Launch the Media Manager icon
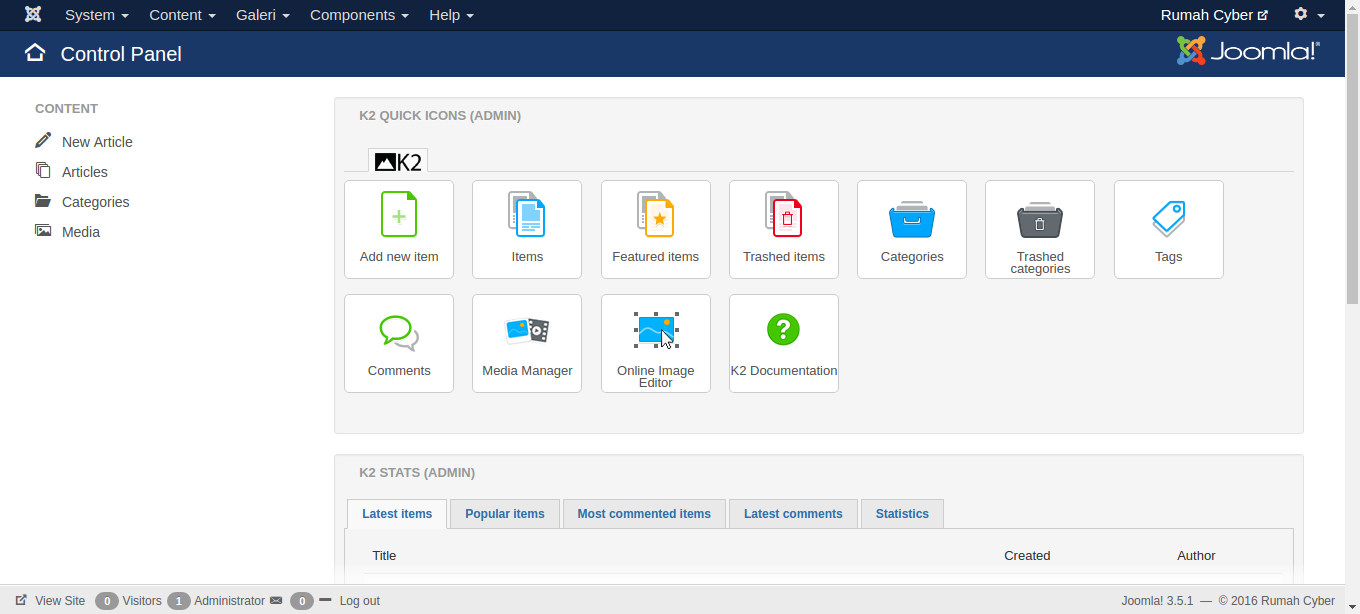The width and height of the screenshot is (1360, 614). click(527, 331)
